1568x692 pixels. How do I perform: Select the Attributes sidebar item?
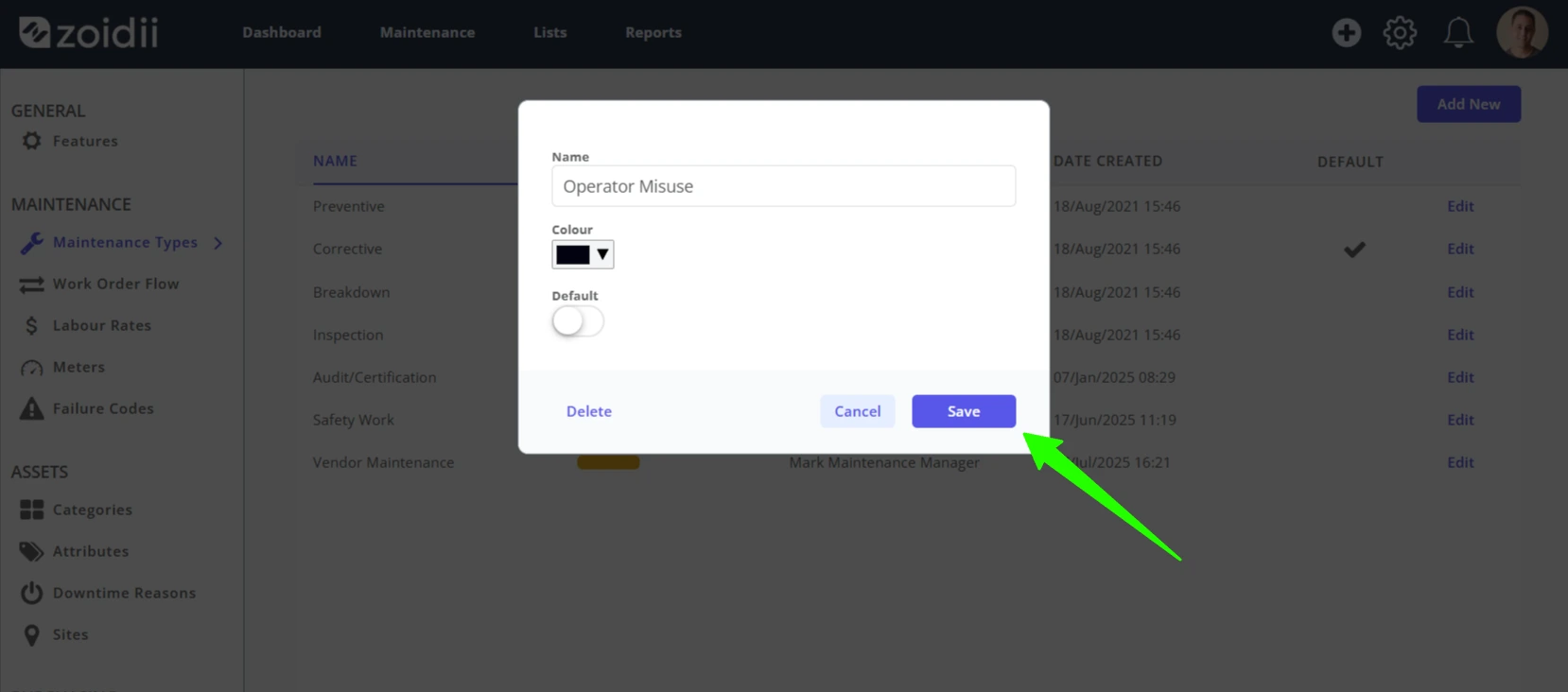pos(91,551)
